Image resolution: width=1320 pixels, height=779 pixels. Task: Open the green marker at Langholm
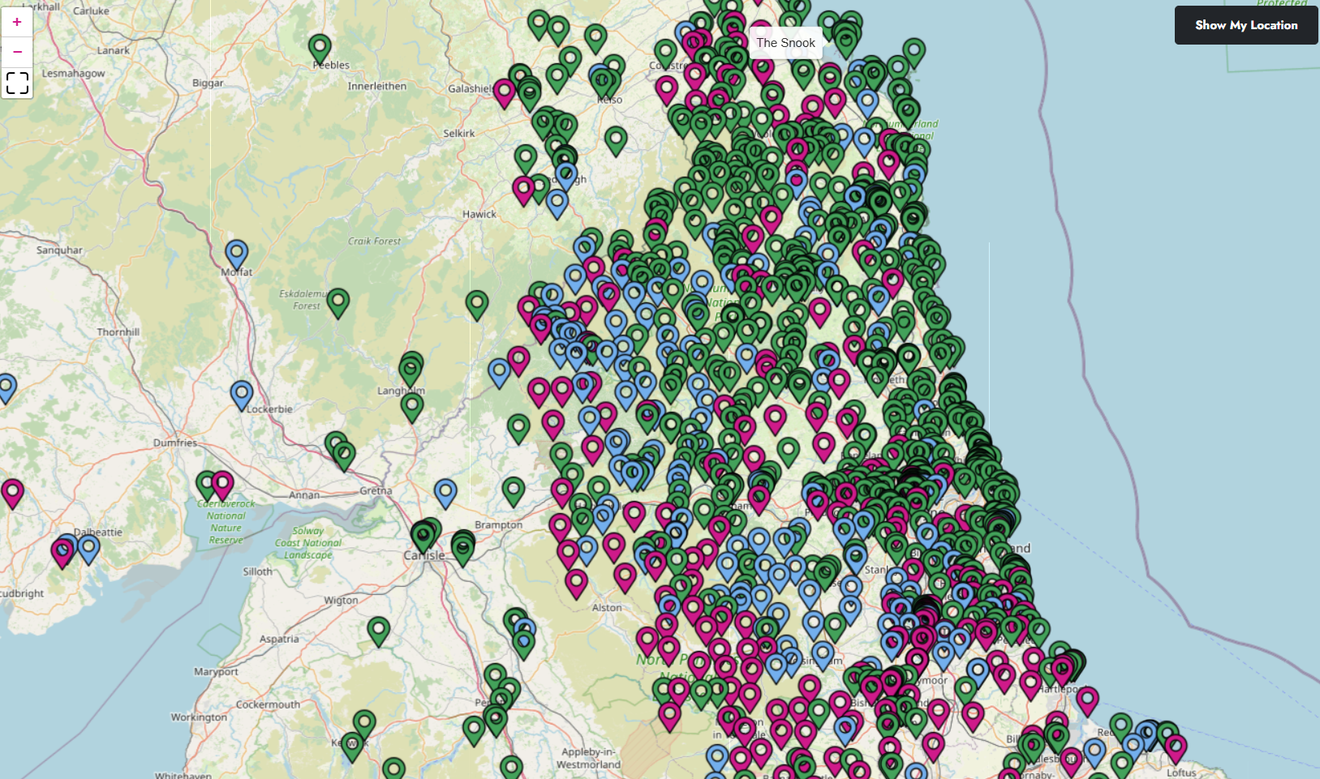tap(412, 405)
